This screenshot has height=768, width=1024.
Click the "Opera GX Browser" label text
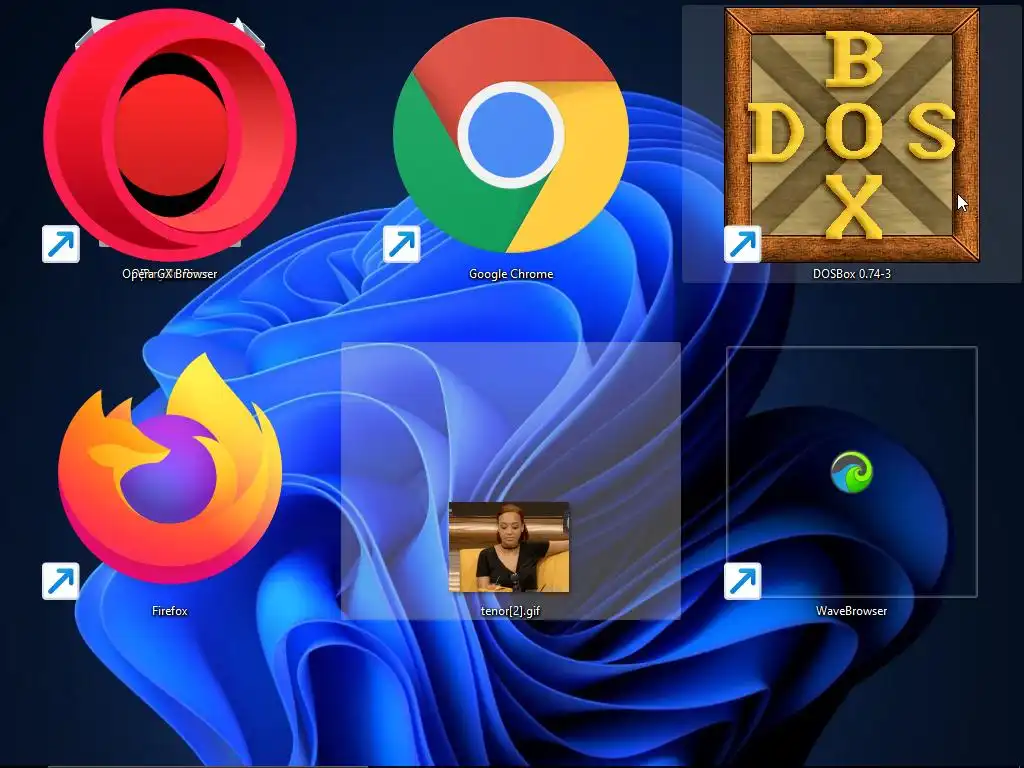click(x=170, y=274)
